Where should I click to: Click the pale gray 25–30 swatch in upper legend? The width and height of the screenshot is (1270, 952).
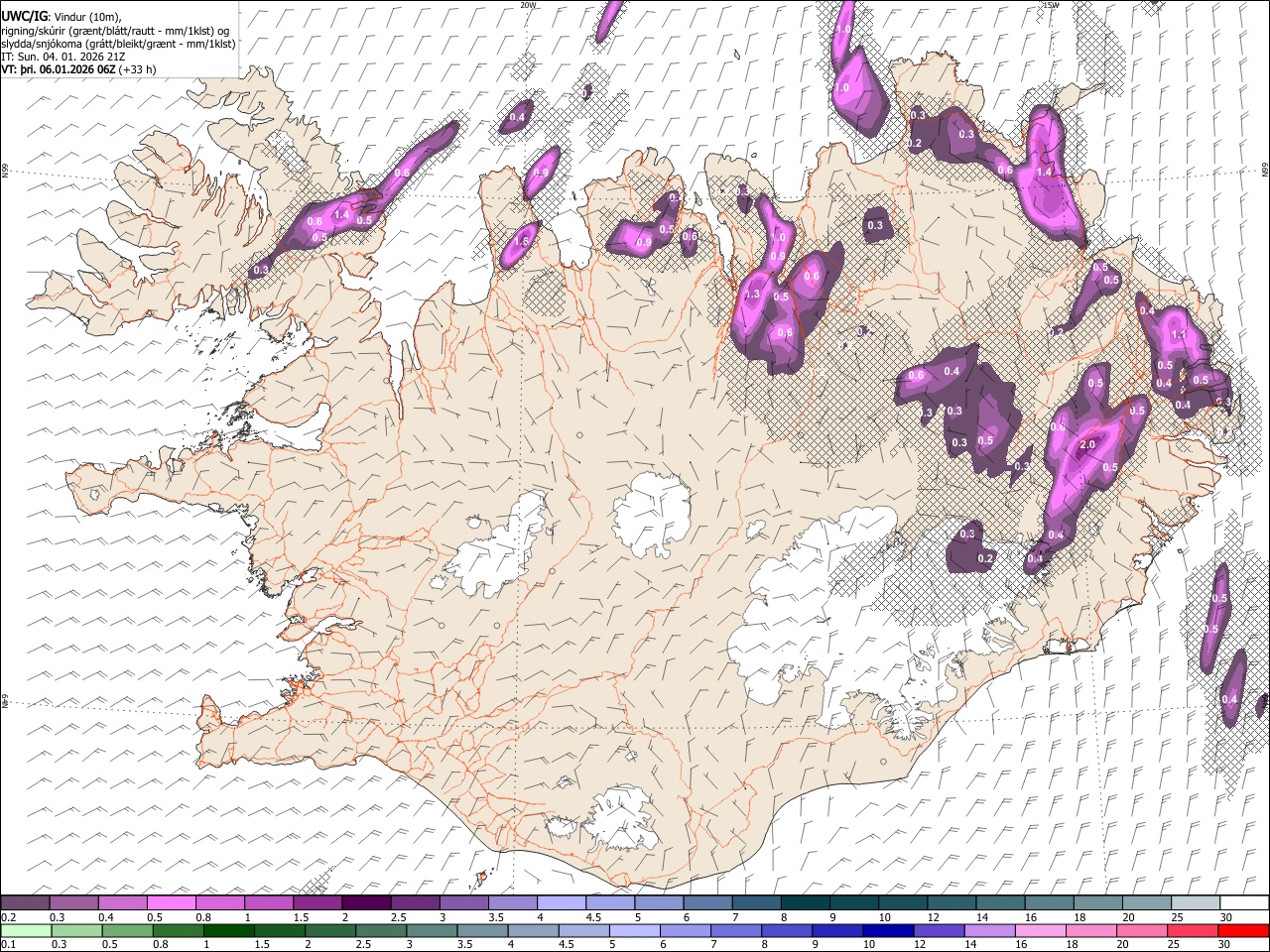coord(1195,903)
